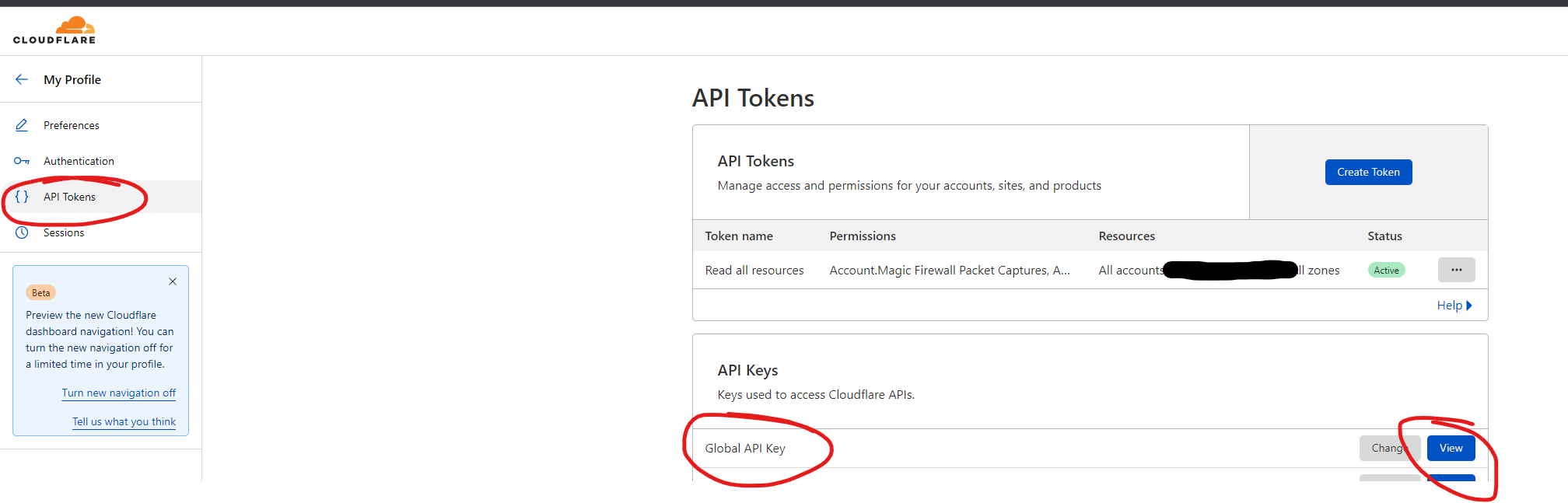Open the ellipsis options for Read all resources token

click(1457, 270)
